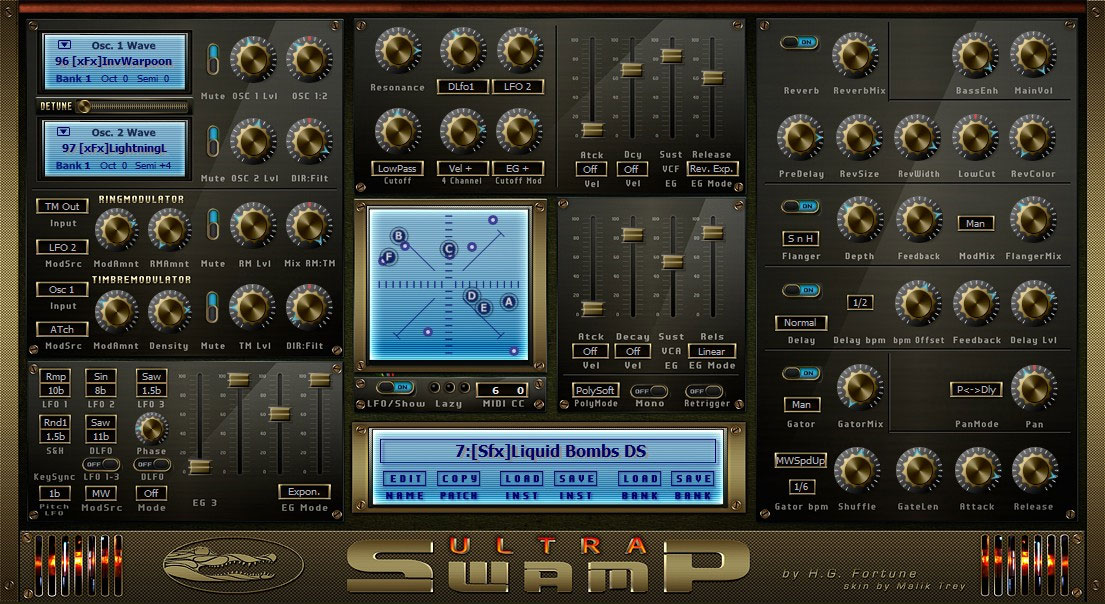Click the Gator bpm 1/6 value
This screenshot has height=604, width=1105.
pyautogui.click(x=801, y=486)
